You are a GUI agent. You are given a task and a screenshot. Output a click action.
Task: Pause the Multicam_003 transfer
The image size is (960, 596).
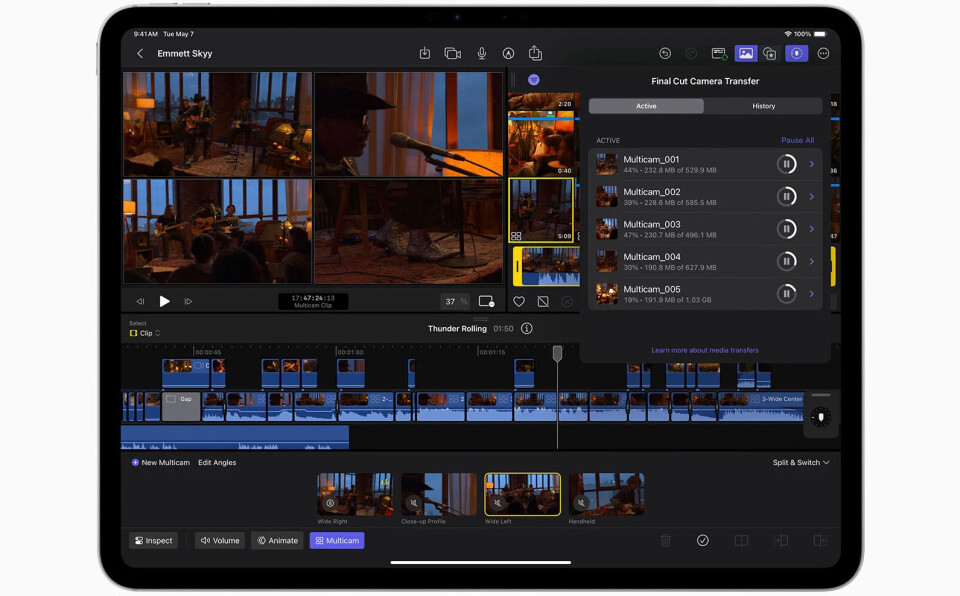[787, 229]
